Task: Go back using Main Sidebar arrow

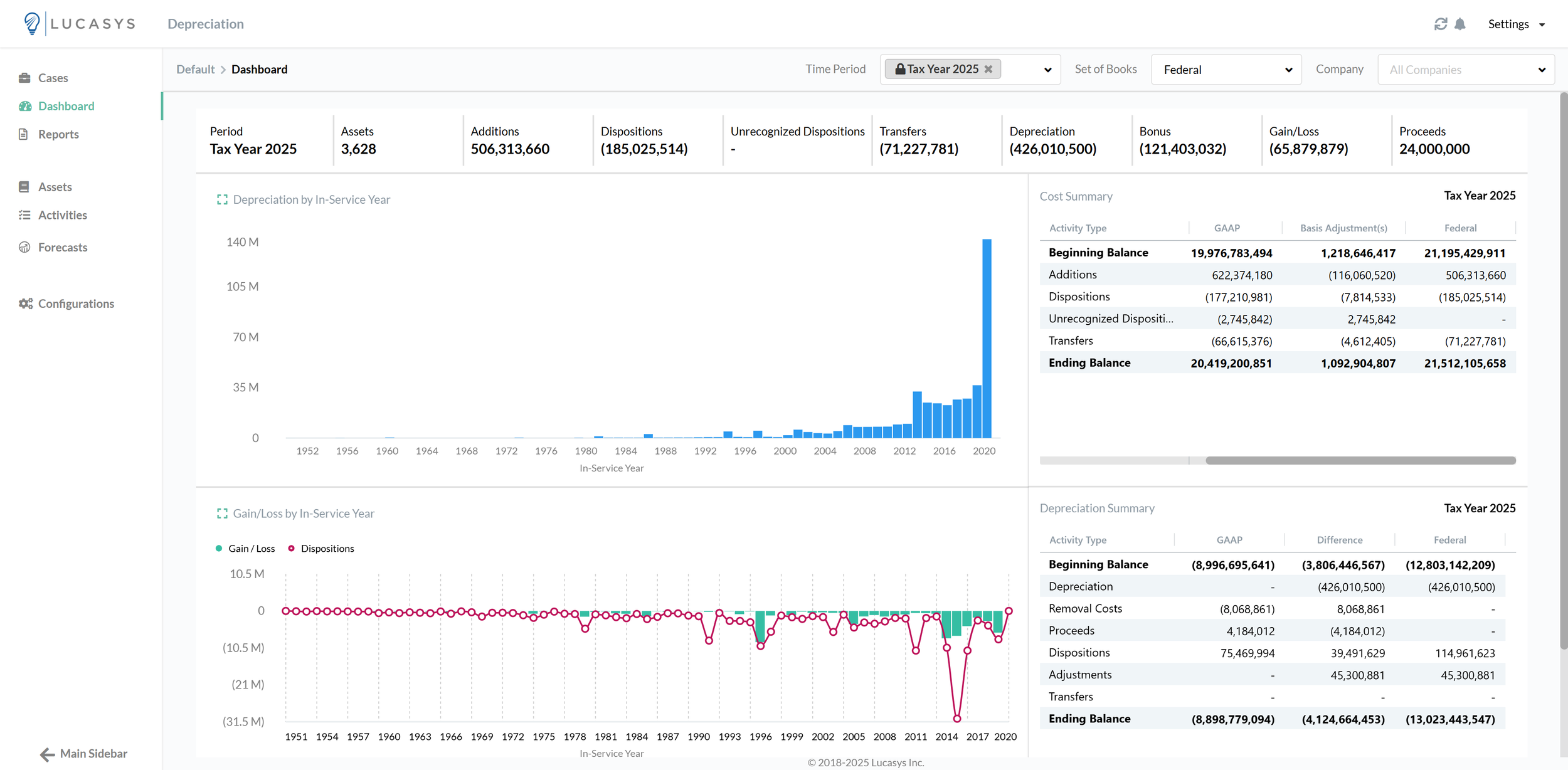Action: (x=48, y=754)
